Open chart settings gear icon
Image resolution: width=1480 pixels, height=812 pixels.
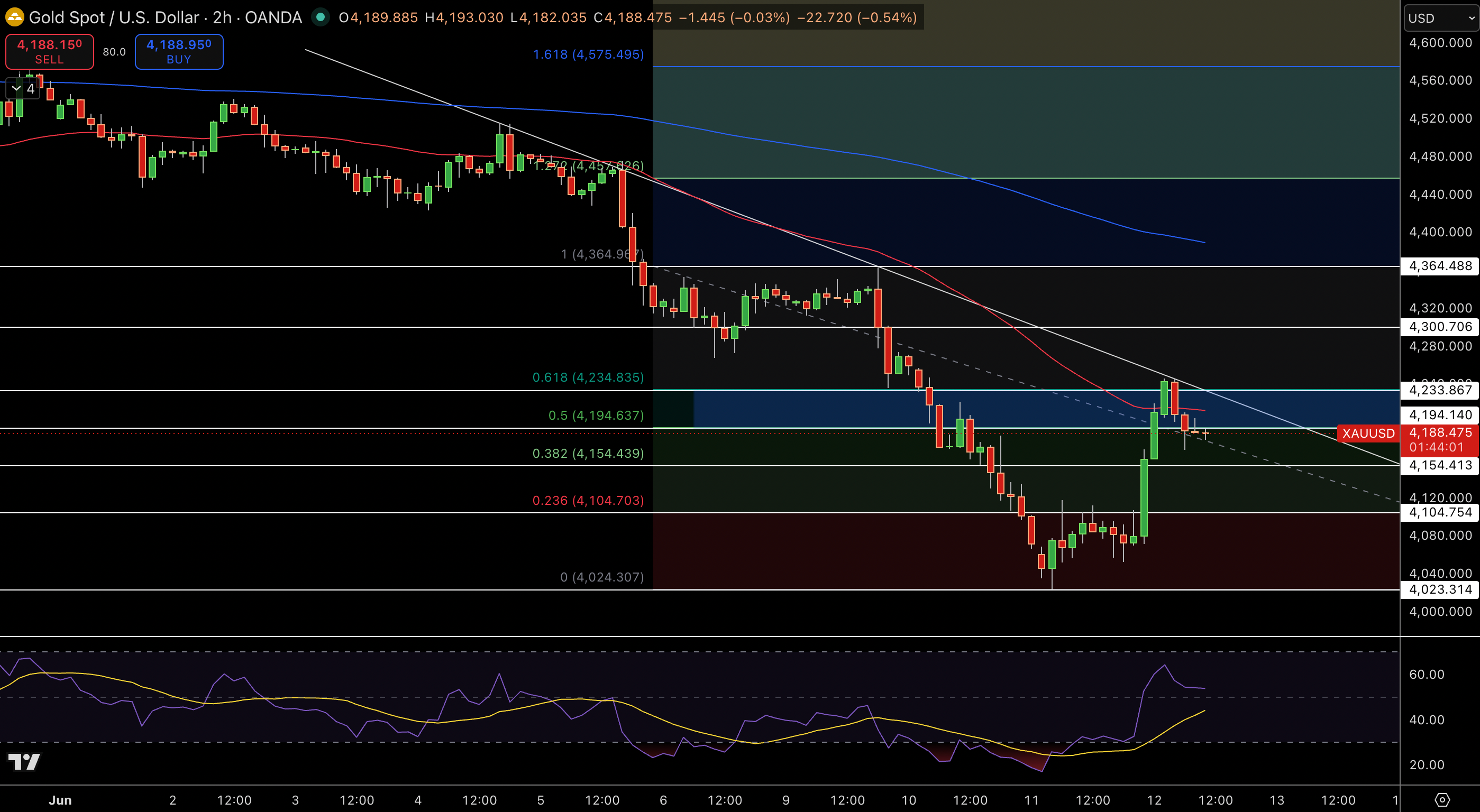point(1442,799)
